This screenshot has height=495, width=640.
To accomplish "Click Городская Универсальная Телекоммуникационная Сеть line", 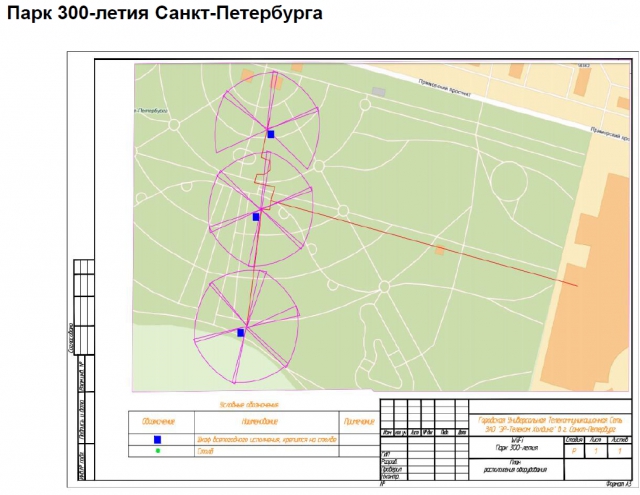I will point(550,420).
